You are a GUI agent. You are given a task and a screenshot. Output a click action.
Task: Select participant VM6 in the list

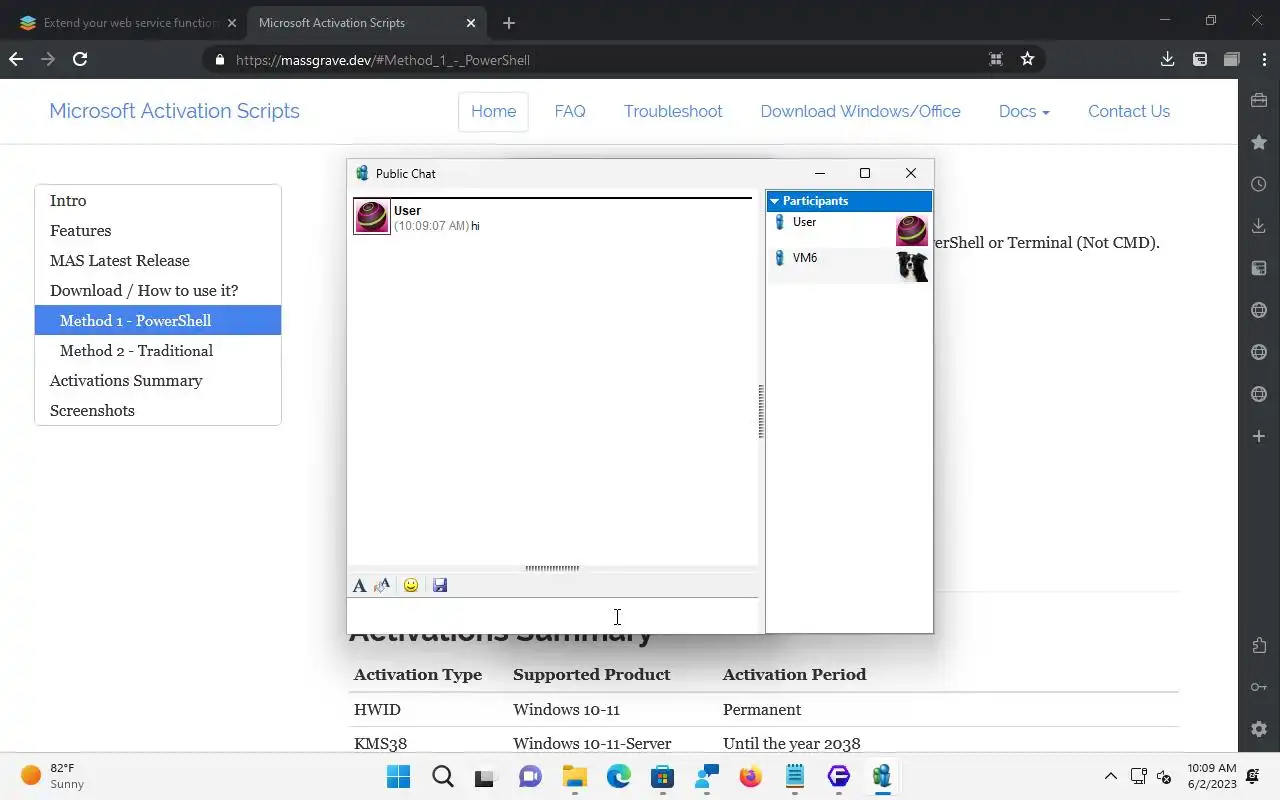pyautogui.click(x=849, y=266)
